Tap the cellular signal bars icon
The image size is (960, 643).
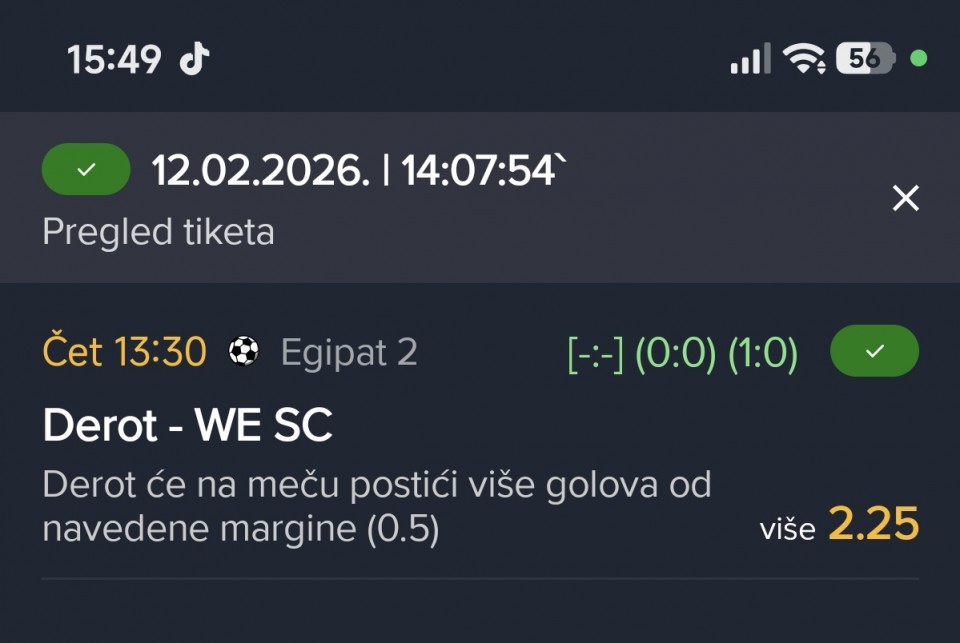(x=750, y=59)
